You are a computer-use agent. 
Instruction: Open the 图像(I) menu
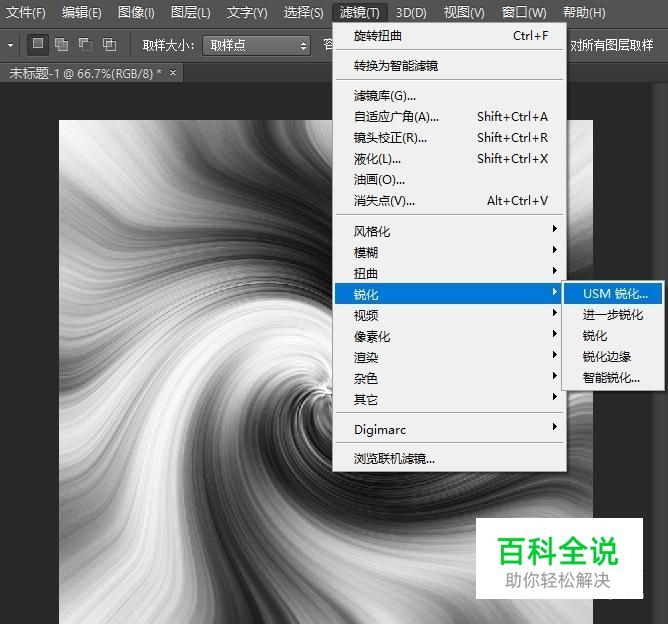136,13
